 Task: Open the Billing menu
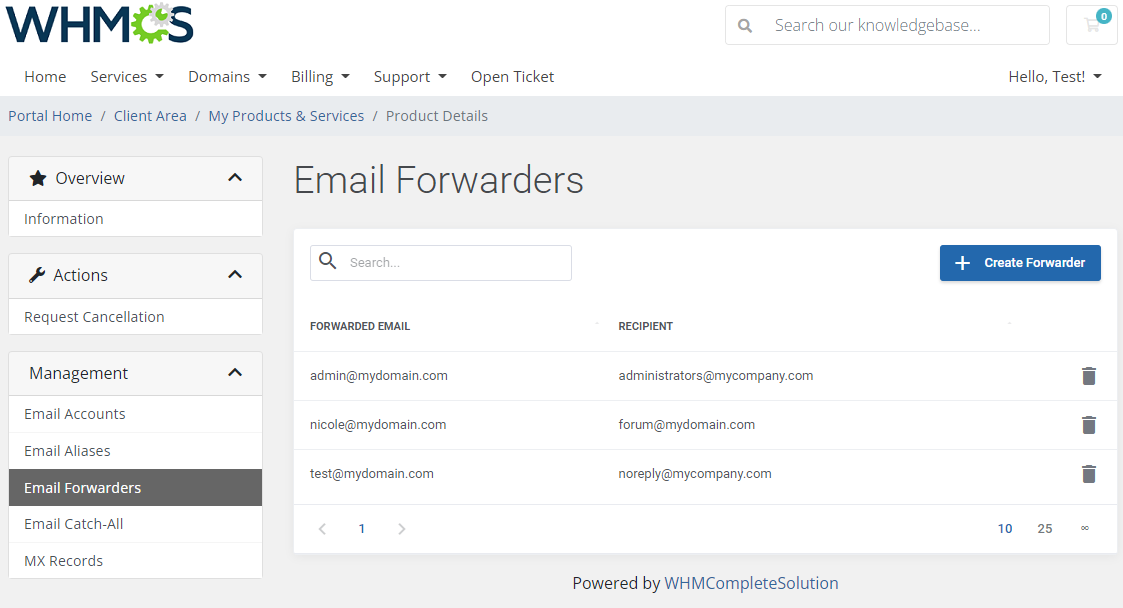[320, 77]
